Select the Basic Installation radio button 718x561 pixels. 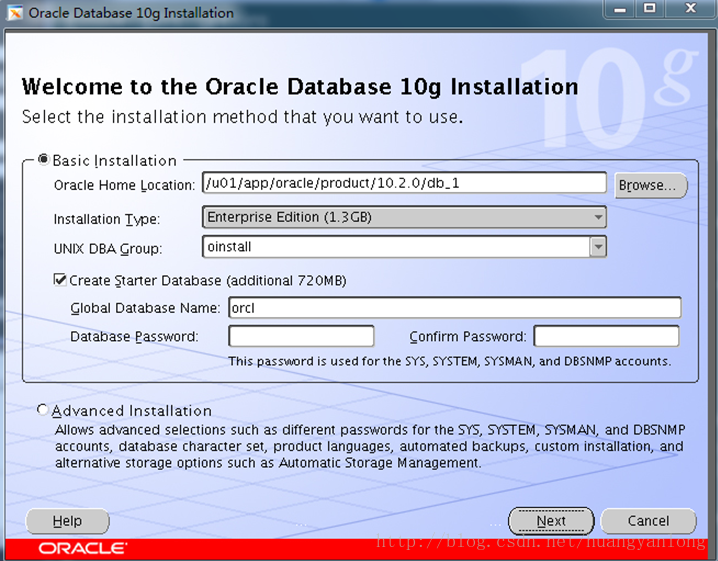[44, 159]
